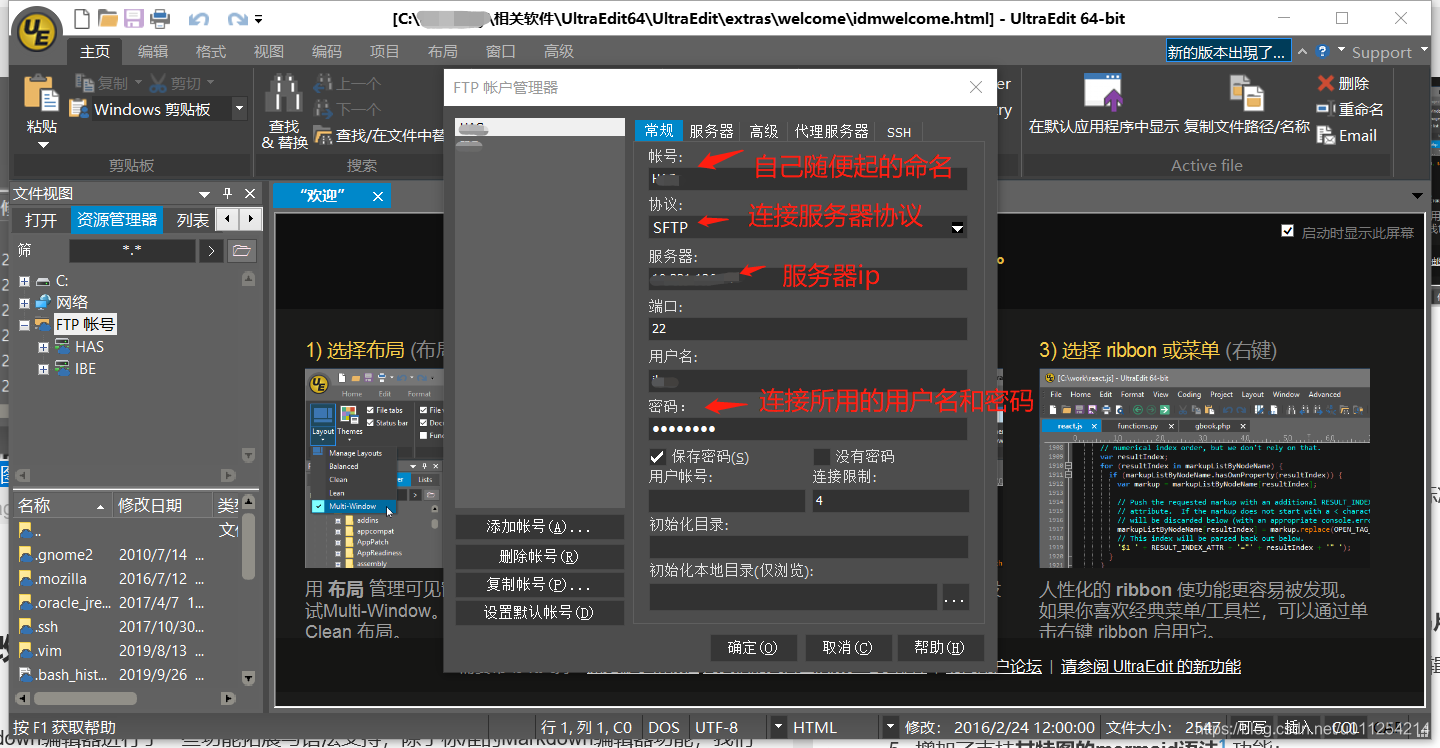The width and height of the screenshot is (1440, 748).
Task: Open the Windows 剪贴板 dropdown
Action: point(239,108)
